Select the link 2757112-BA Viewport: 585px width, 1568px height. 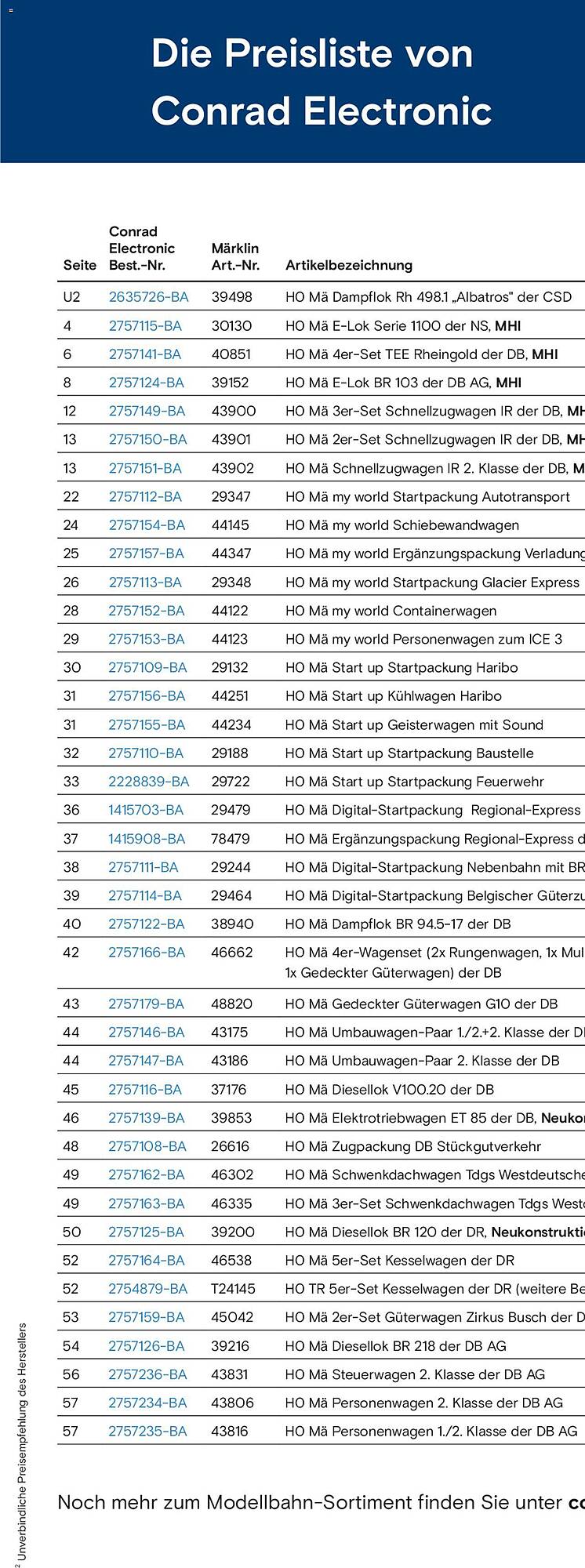[x=145, y=496]
